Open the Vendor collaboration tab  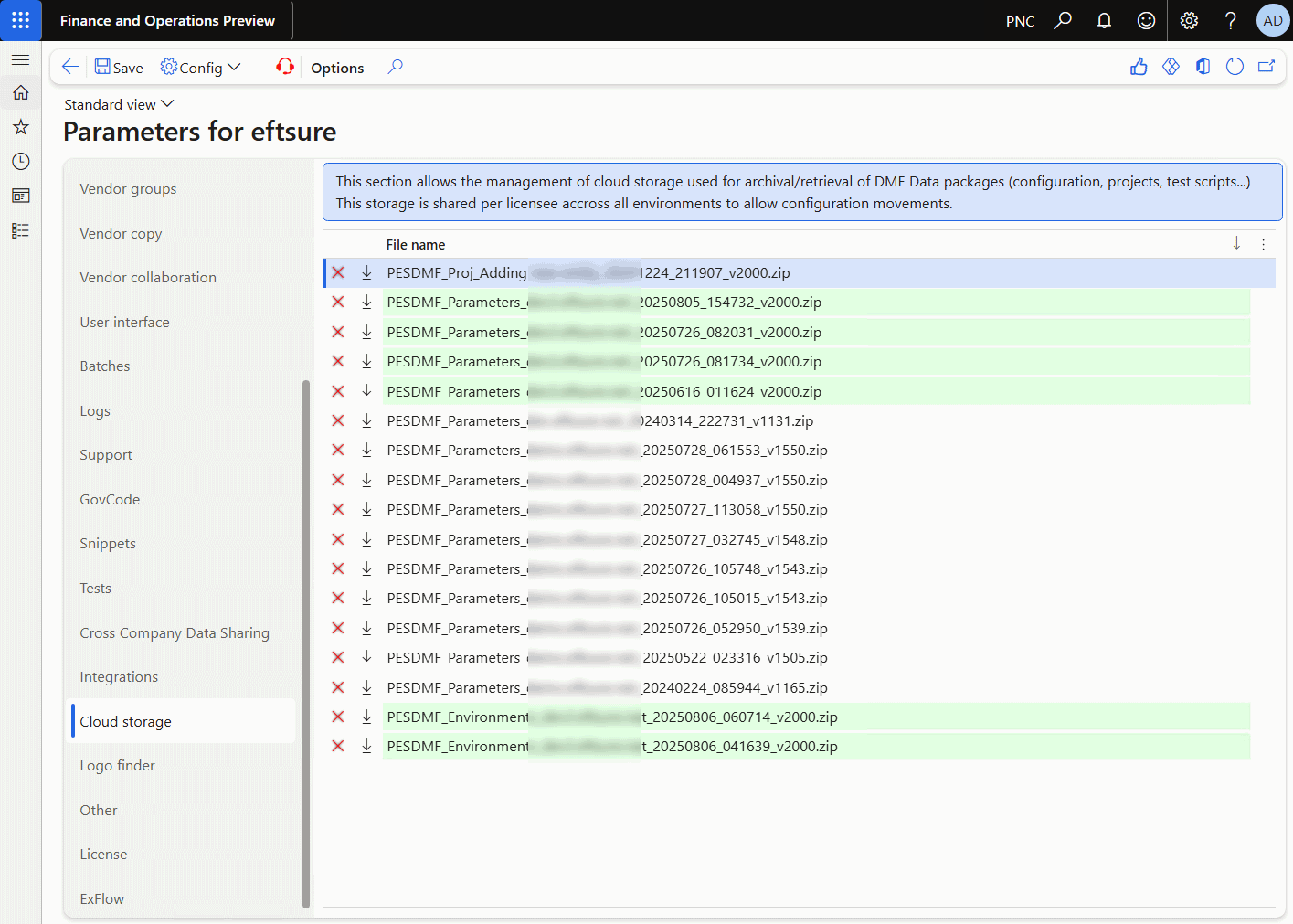(148, 278)
